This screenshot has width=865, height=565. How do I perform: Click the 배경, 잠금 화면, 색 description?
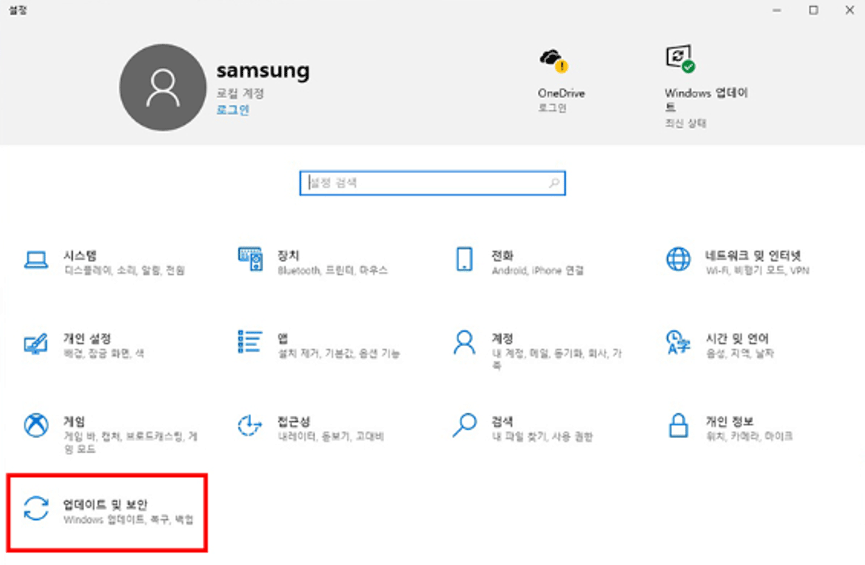click(x=104, y=353)
